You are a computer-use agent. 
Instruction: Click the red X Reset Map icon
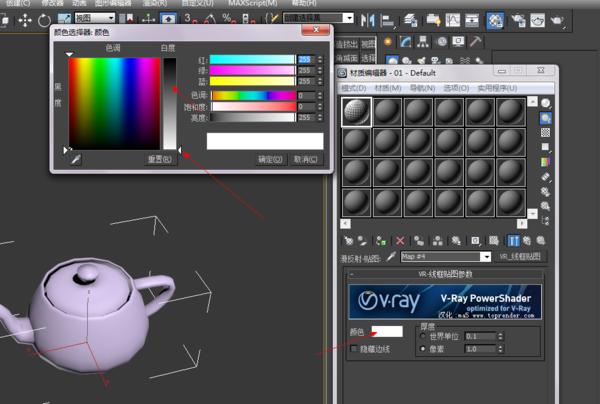400,241
